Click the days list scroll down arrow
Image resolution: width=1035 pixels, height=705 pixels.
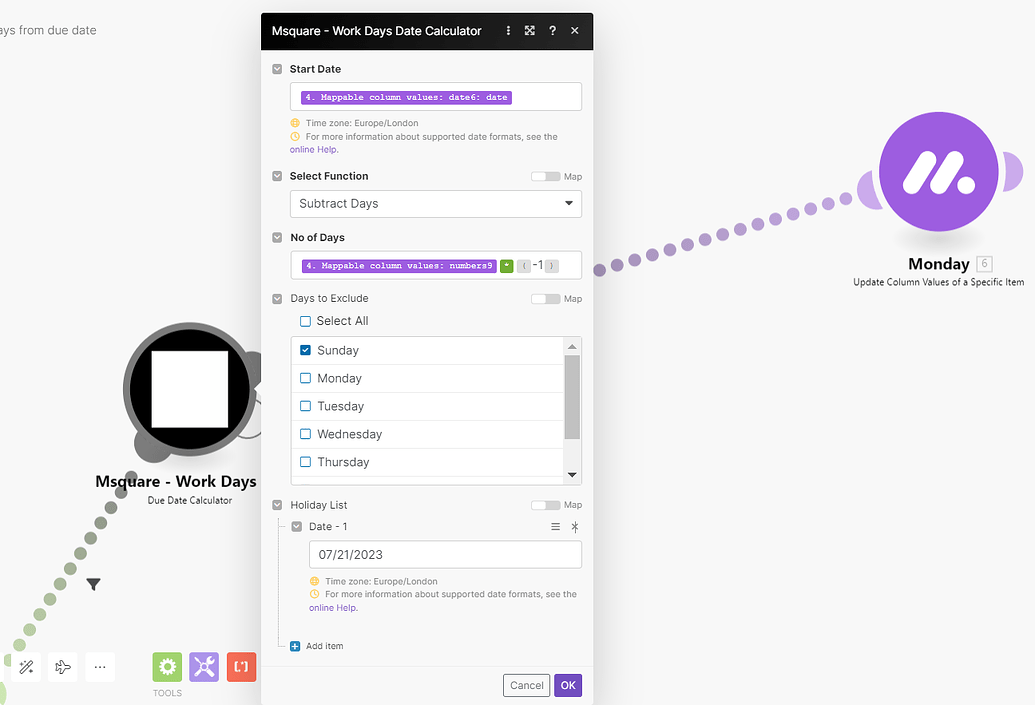(x=572, y=475)
